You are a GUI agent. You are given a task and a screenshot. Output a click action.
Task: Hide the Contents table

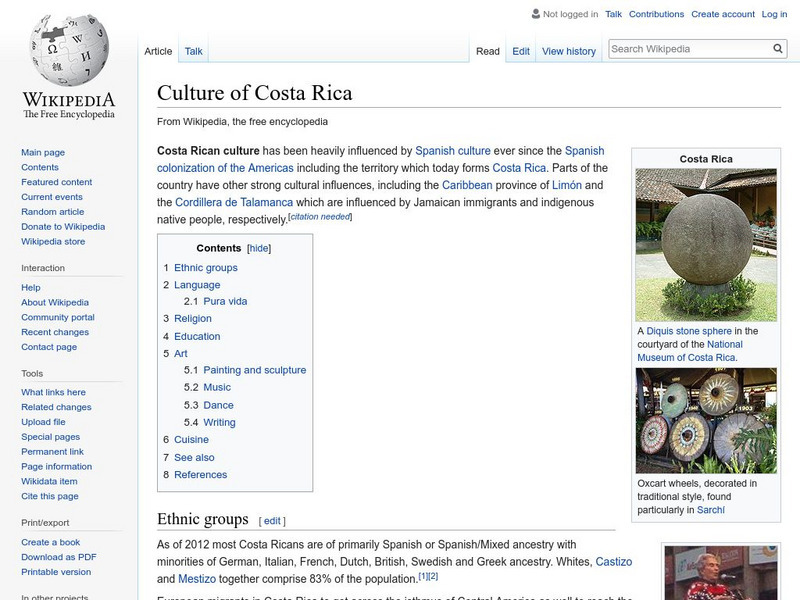tap(259, 248)
